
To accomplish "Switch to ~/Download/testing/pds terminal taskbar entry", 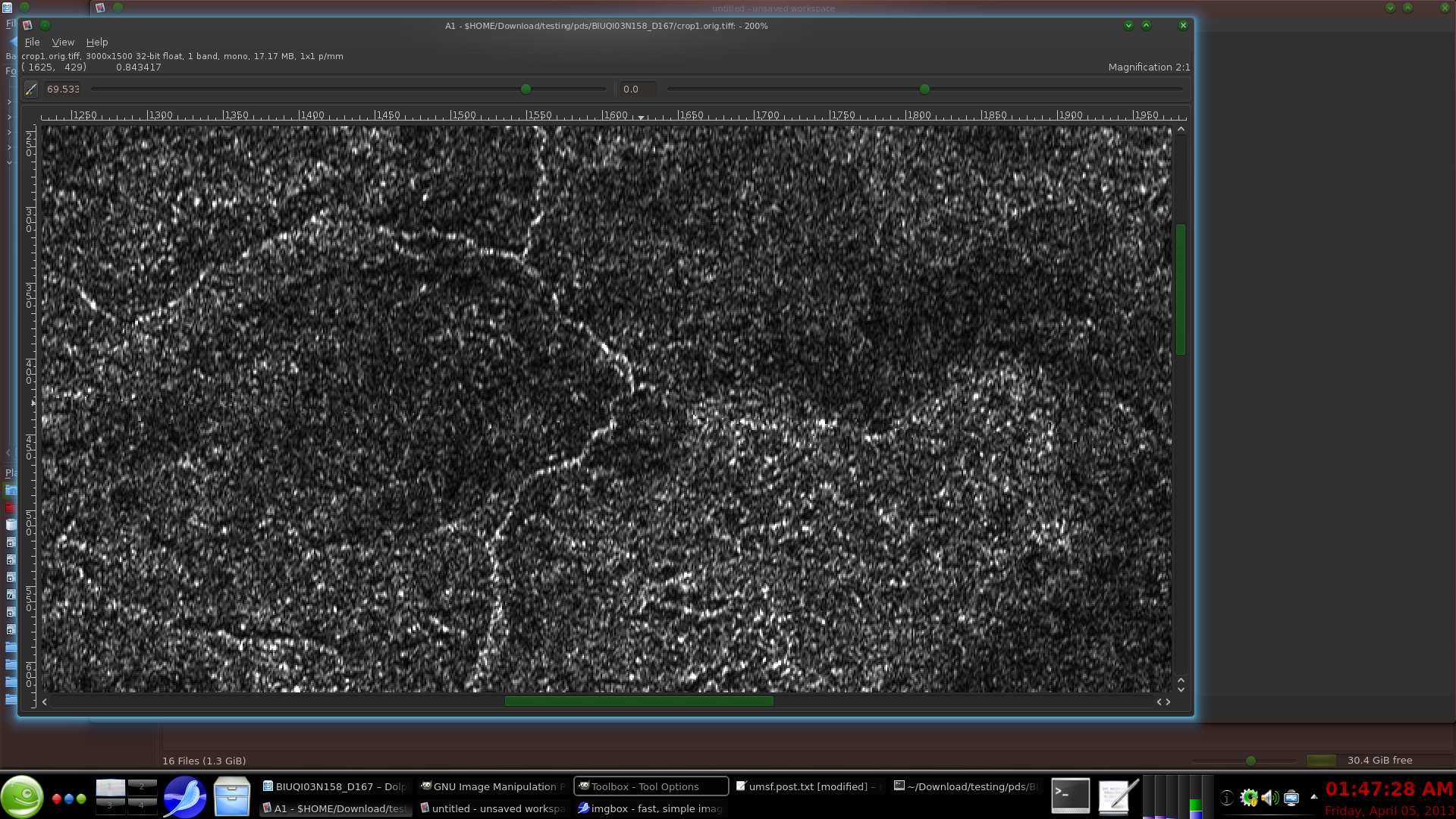I will click(967, 786).
